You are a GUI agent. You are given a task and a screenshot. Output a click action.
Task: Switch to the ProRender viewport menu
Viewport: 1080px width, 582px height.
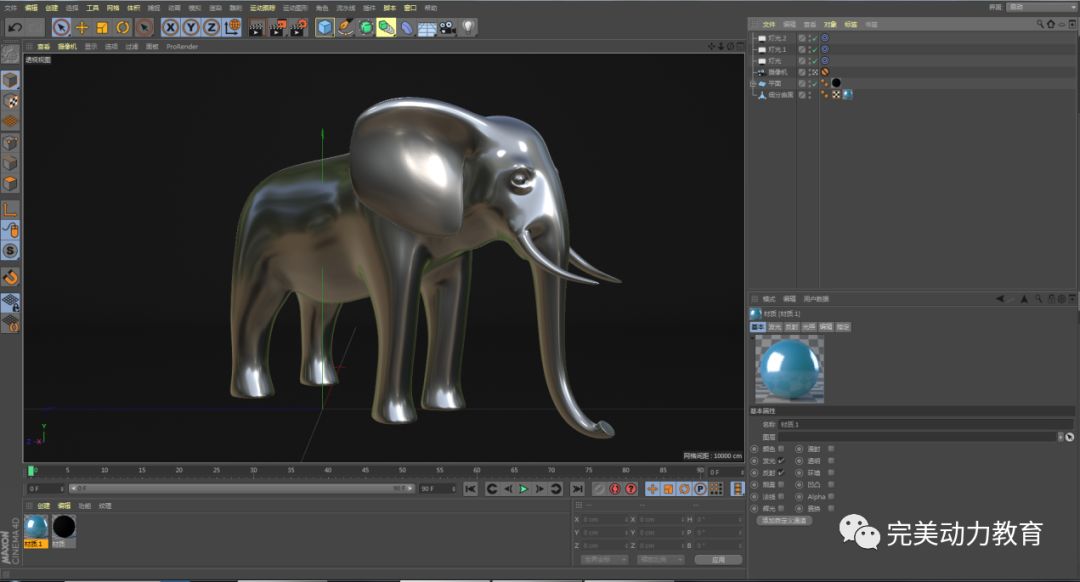tap(181, 46)
